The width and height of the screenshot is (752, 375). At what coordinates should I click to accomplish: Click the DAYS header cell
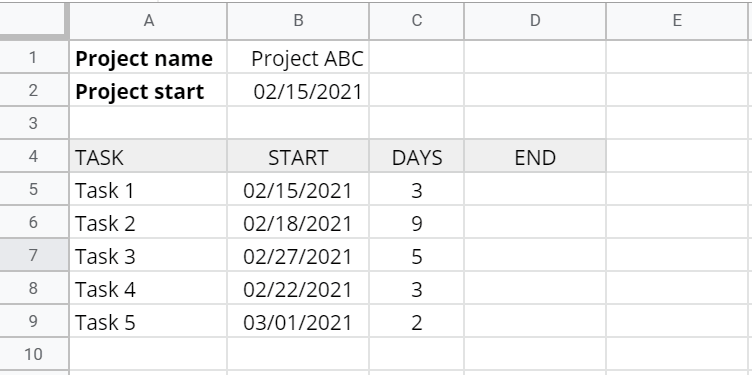click(x=416, y=156)
